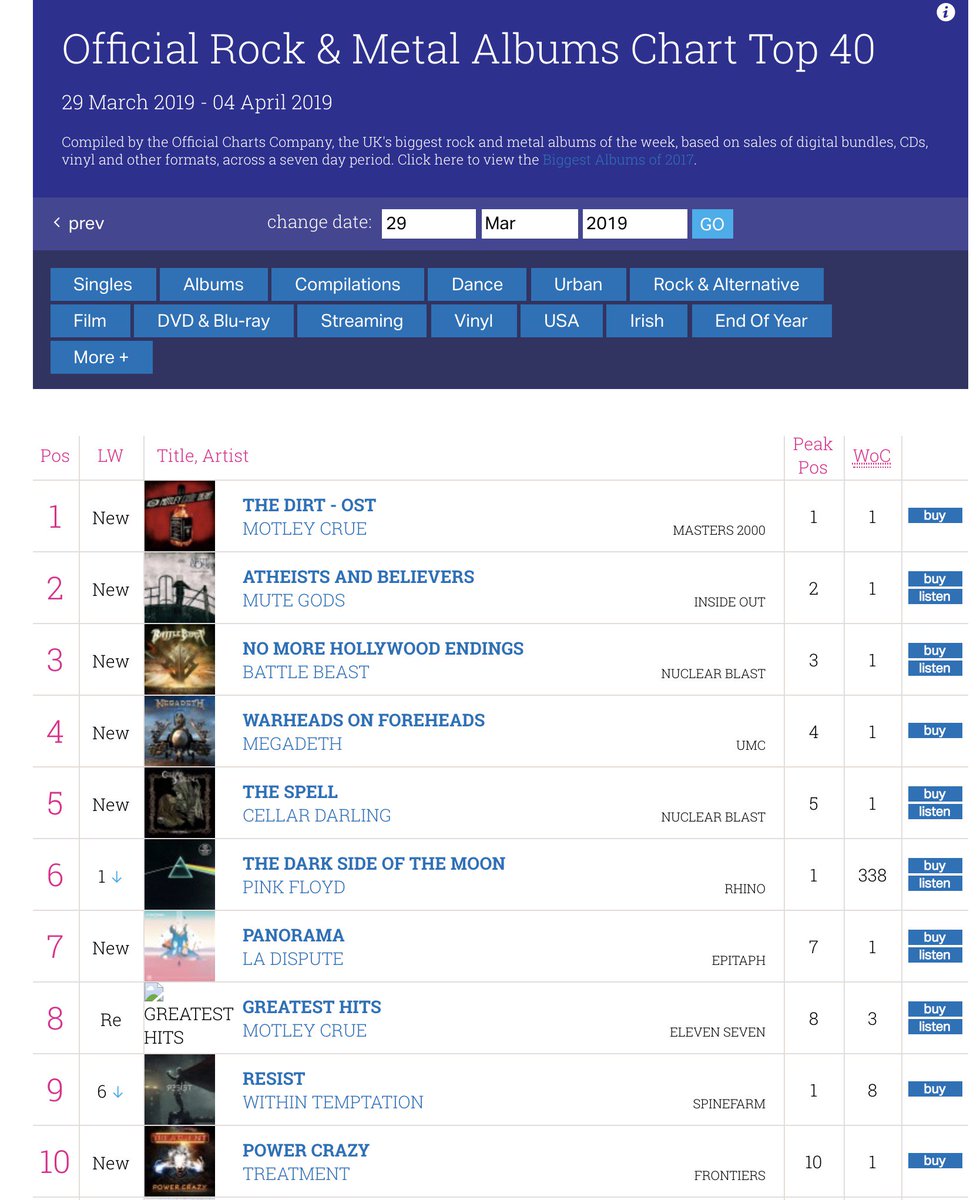
Task: Open the USA chart tab
Action: tap(561, 321)
